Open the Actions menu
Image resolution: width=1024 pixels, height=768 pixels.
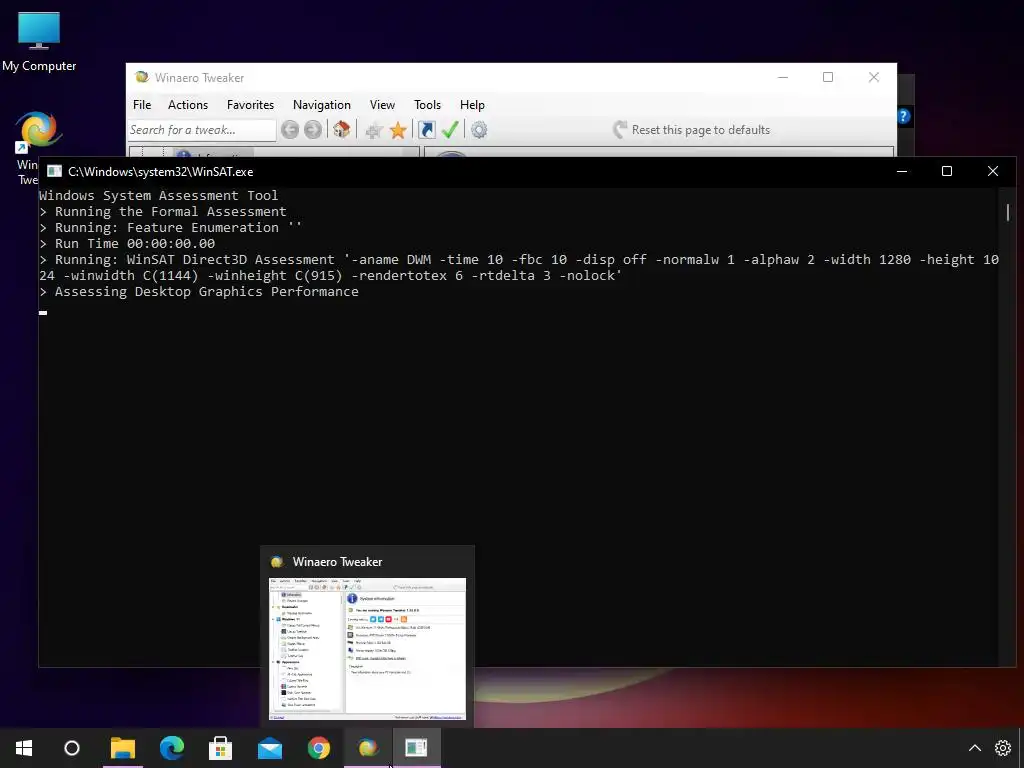187,104
